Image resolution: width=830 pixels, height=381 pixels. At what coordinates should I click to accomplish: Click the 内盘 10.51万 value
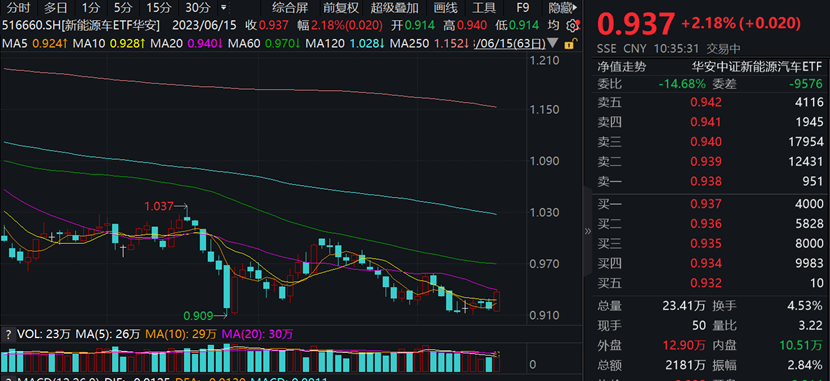pos(802,346)
